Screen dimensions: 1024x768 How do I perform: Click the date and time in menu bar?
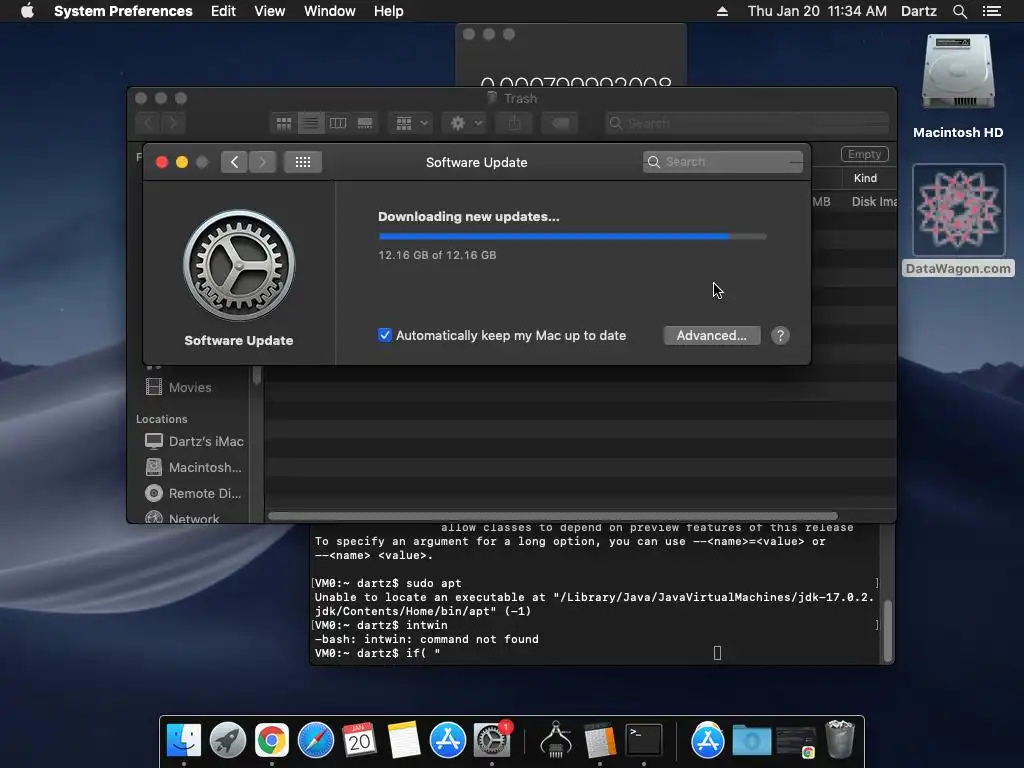[x=817, y=11]
